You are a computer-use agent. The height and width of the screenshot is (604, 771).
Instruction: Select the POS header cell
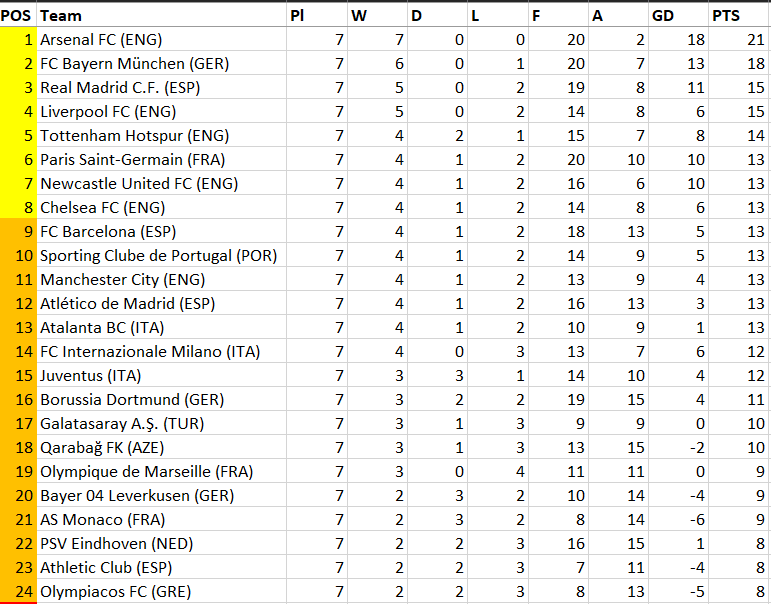[x=18, y=15]
